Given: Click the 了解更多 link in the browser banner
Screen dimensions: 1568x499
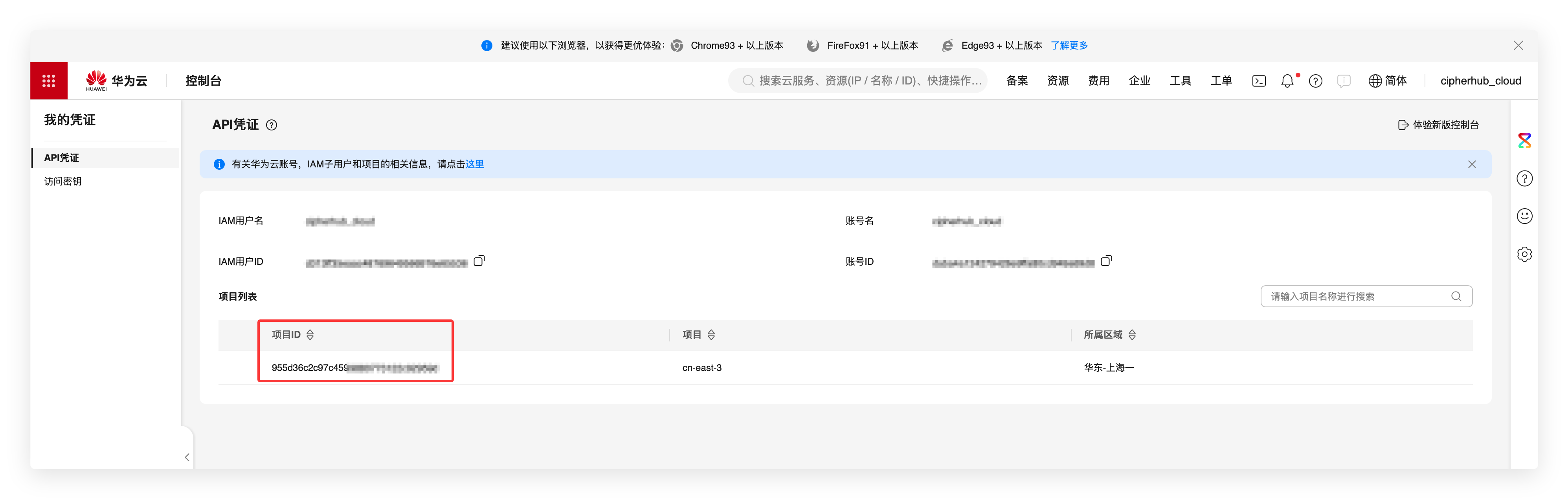Looking at the screenshot, I should click(1069, 46).
